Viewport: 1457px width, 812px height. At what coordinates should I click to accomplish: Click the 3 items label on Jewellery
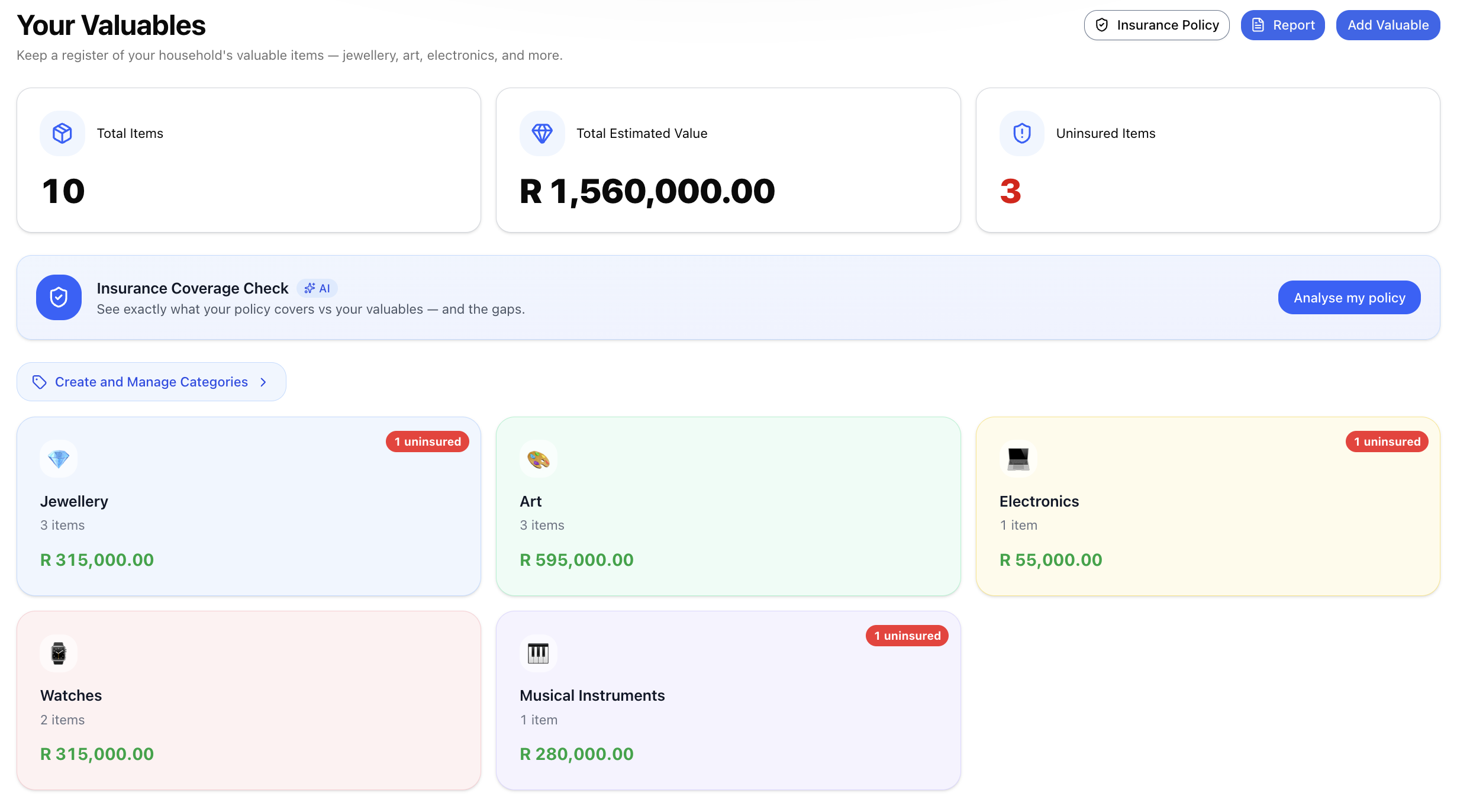point(62,525)
